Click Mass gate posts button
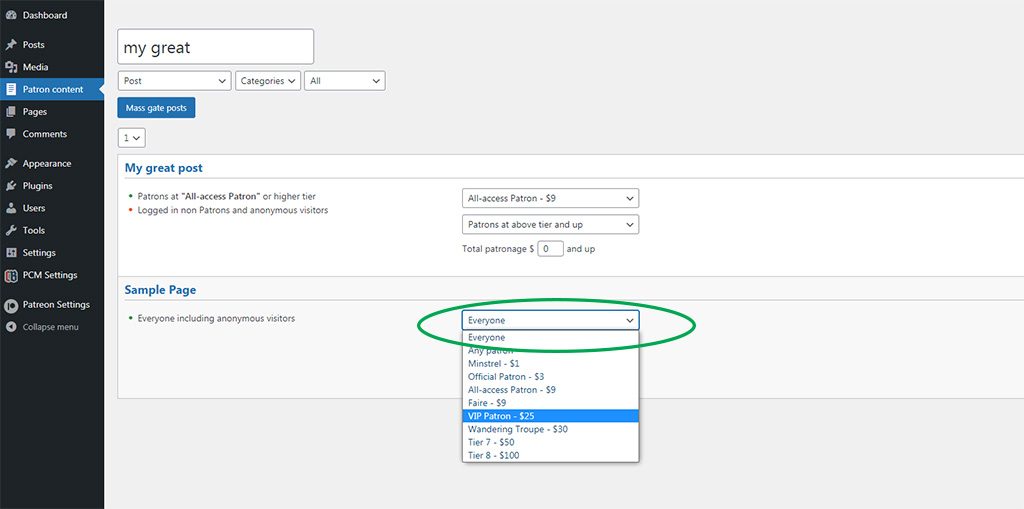The image size is (1024, 509). point(156,108)
